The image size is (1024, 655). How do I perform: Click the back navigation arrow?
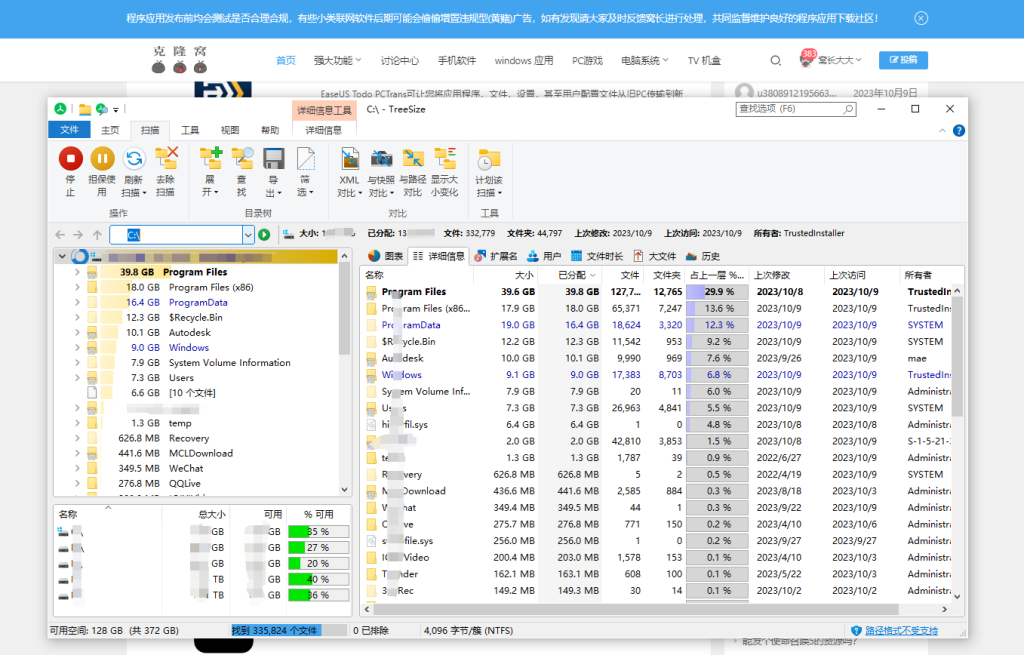pyautogui.click(x=60, y=234)
